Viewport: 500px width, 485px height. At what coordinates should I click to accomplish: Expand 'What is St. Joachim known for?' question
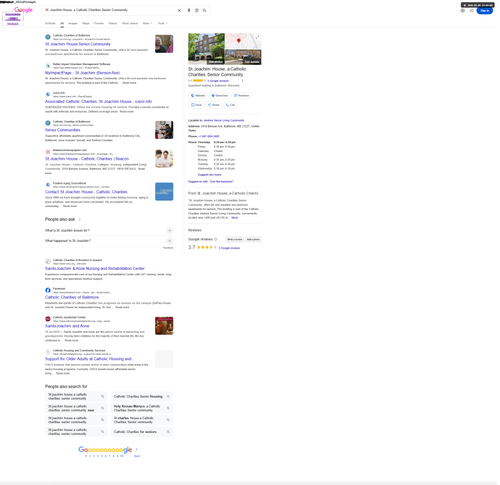click(x=109, y=230)
